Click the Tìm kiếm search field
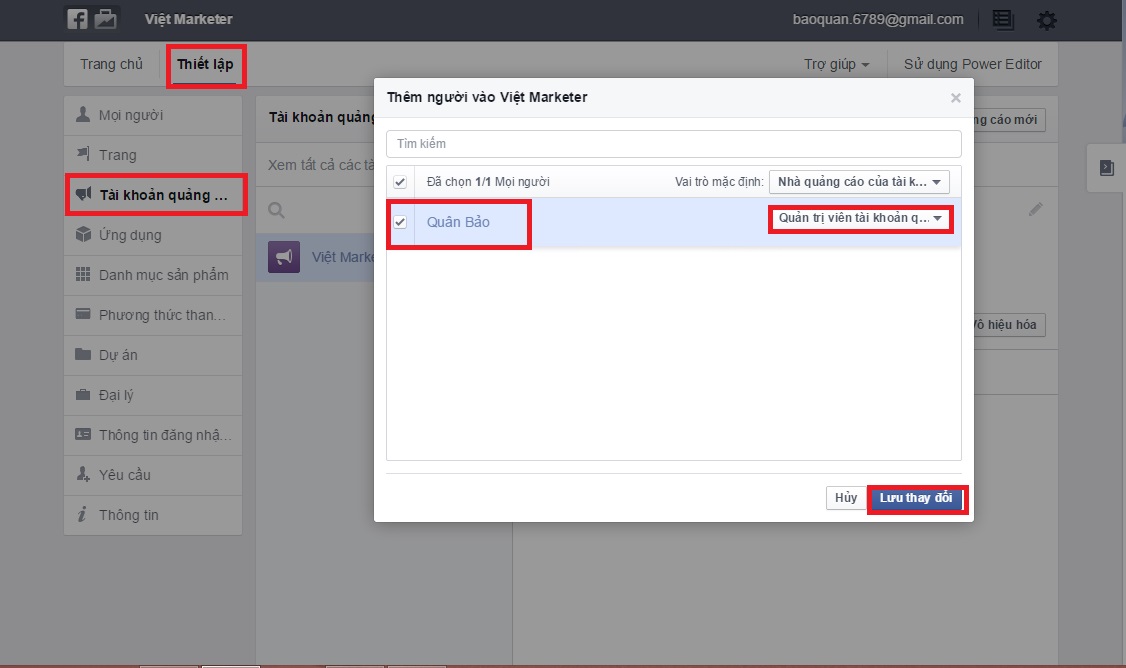Screen dimensions: 1126x668 tap(674, 144)
